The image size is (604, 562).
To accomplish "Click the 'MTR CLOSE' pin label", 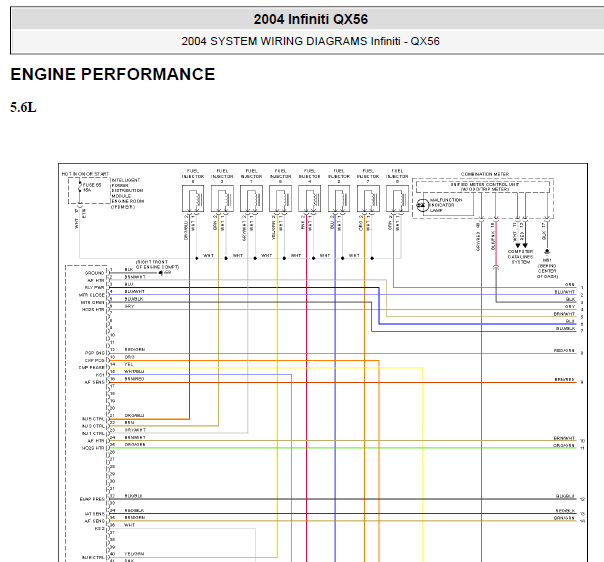I will tap(92, 295).
